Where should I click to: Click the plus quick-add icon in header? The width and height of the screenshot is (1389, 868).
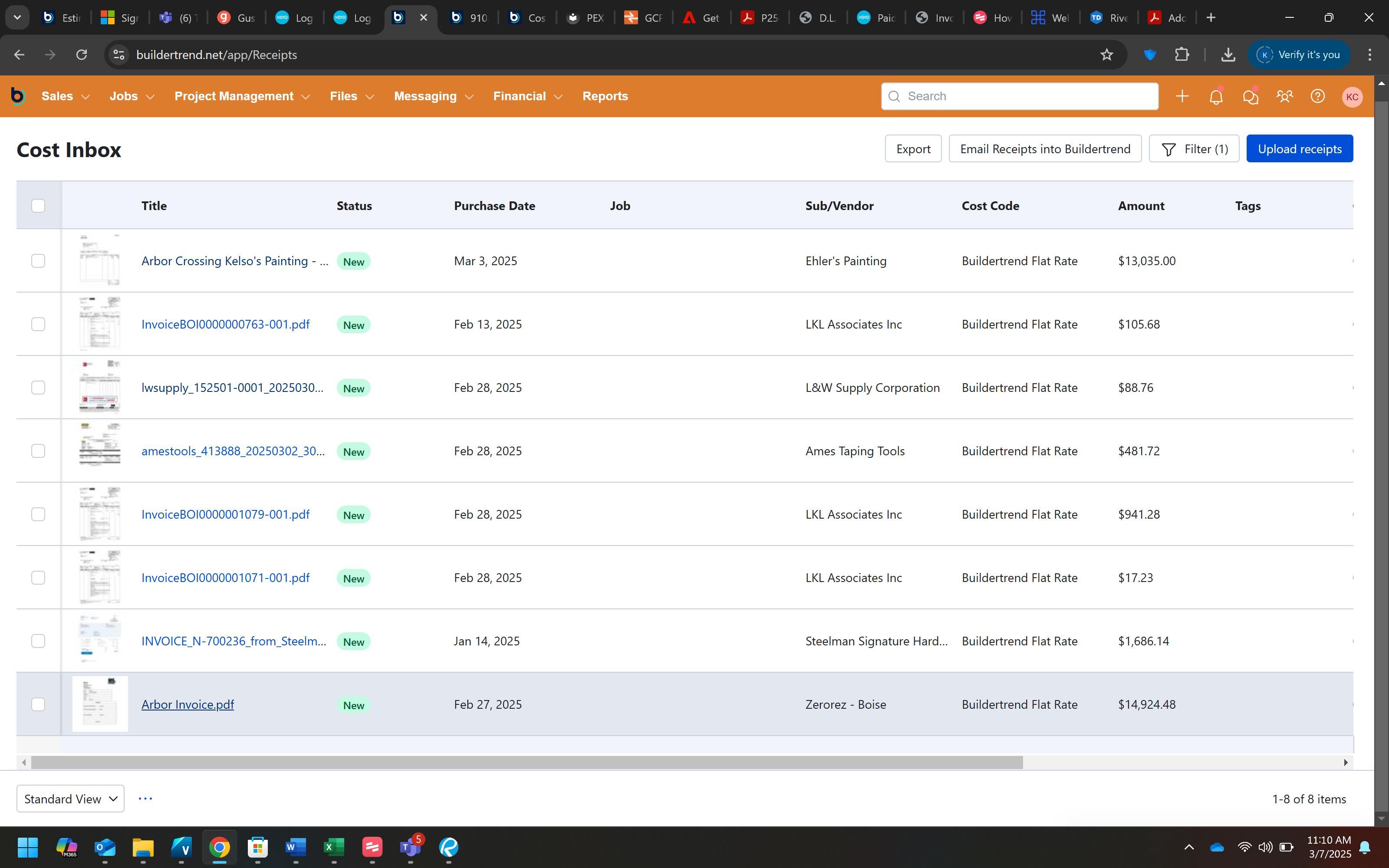(1182, 96)
